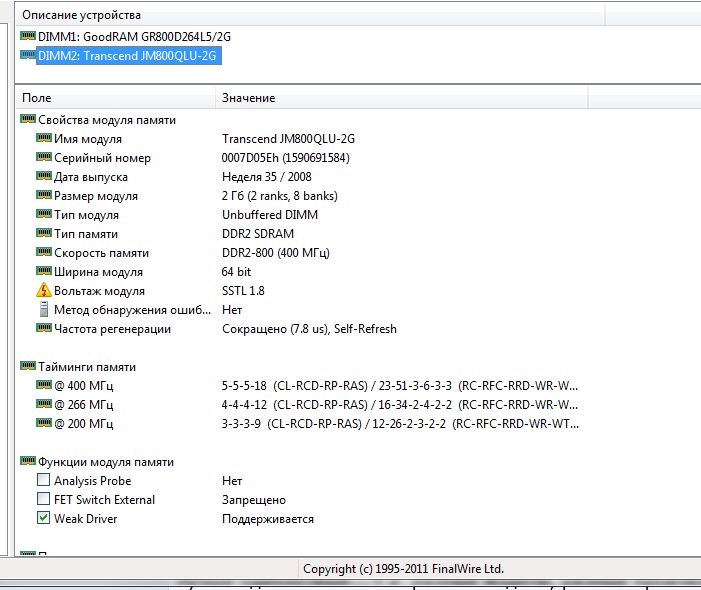
Task: Select DIMM2 Transcend JM800QLU-2G entry
Action: click(x=127, y=57)
